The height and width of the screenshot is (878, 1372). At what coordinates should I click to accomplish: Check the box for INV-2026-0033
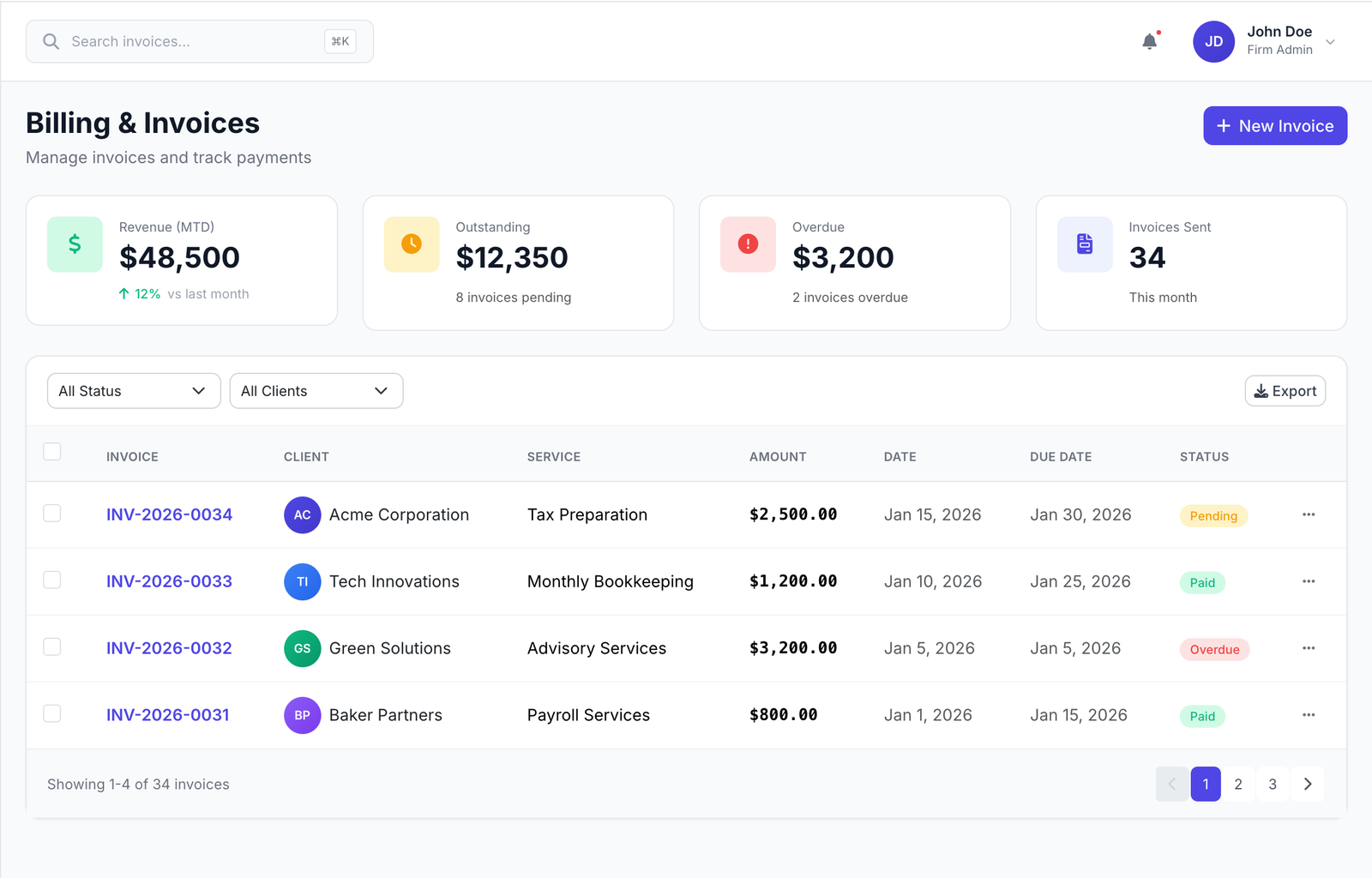pos(52,580)
